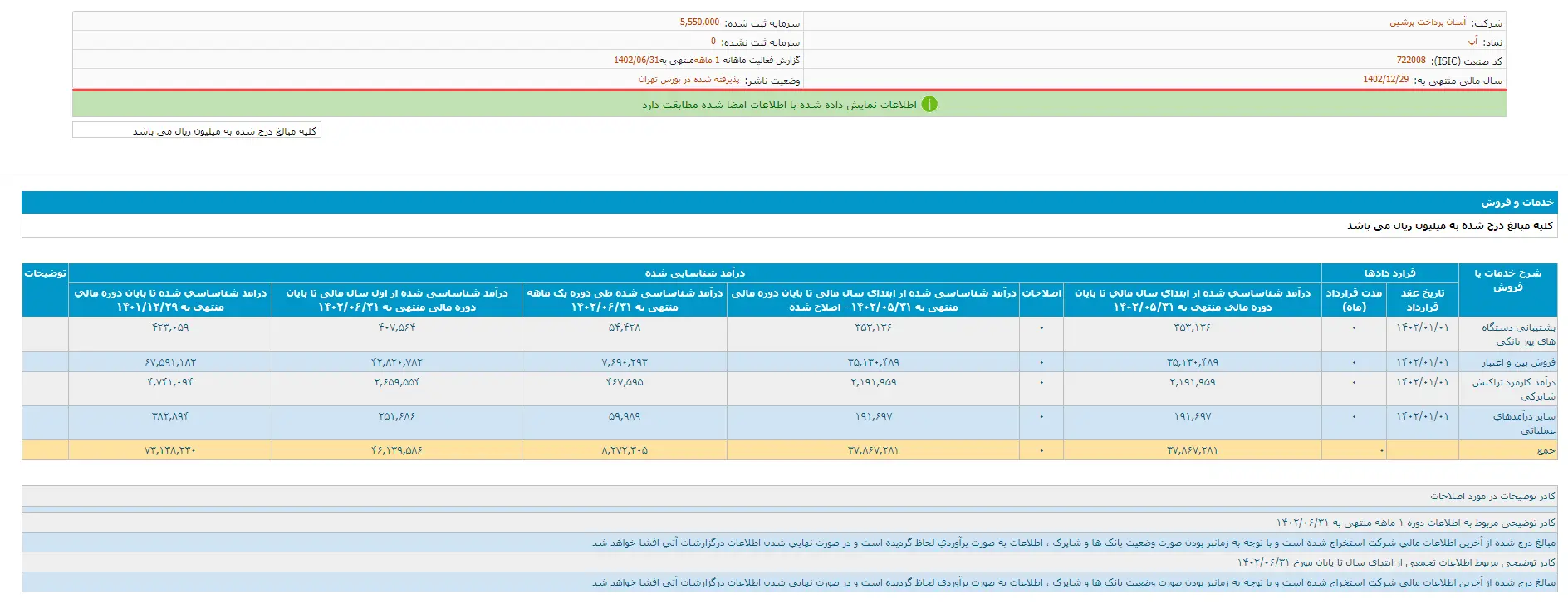1568x604 pixels.
Task: Click contract date of سایر درآمدهای عملیاتی row
Action: 1423,416
